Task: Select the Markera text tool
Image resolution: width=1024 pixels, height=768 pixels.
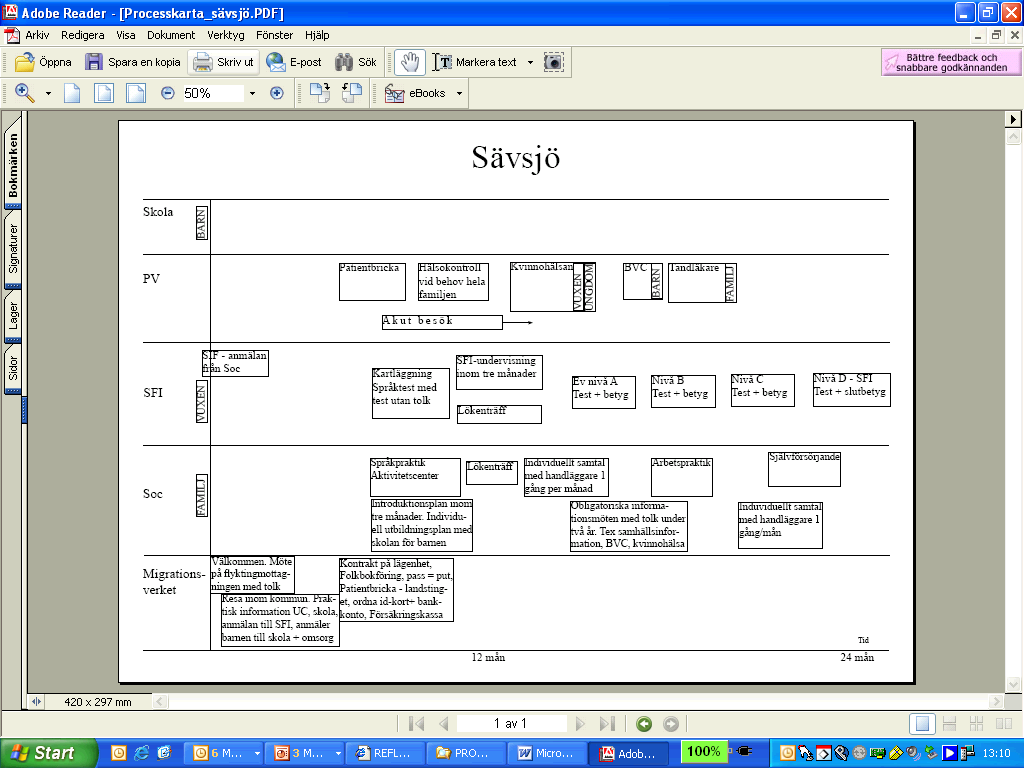Action: (475, 62)
